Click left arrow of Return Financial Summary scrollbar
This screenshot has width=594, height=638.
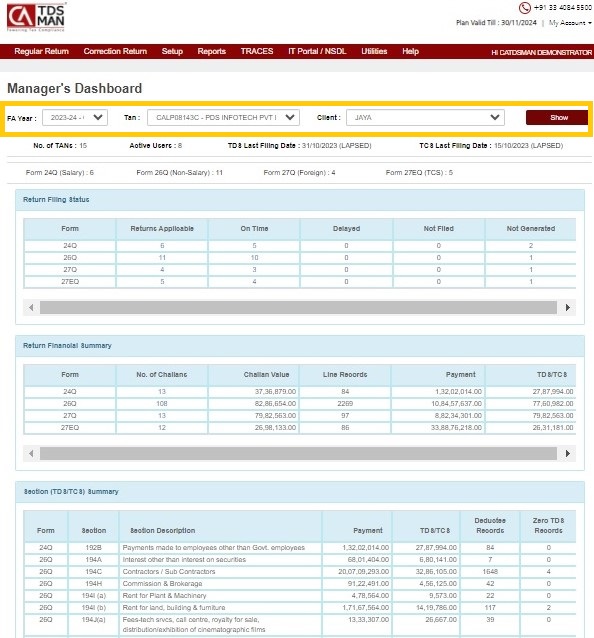[x=31, y=454]
